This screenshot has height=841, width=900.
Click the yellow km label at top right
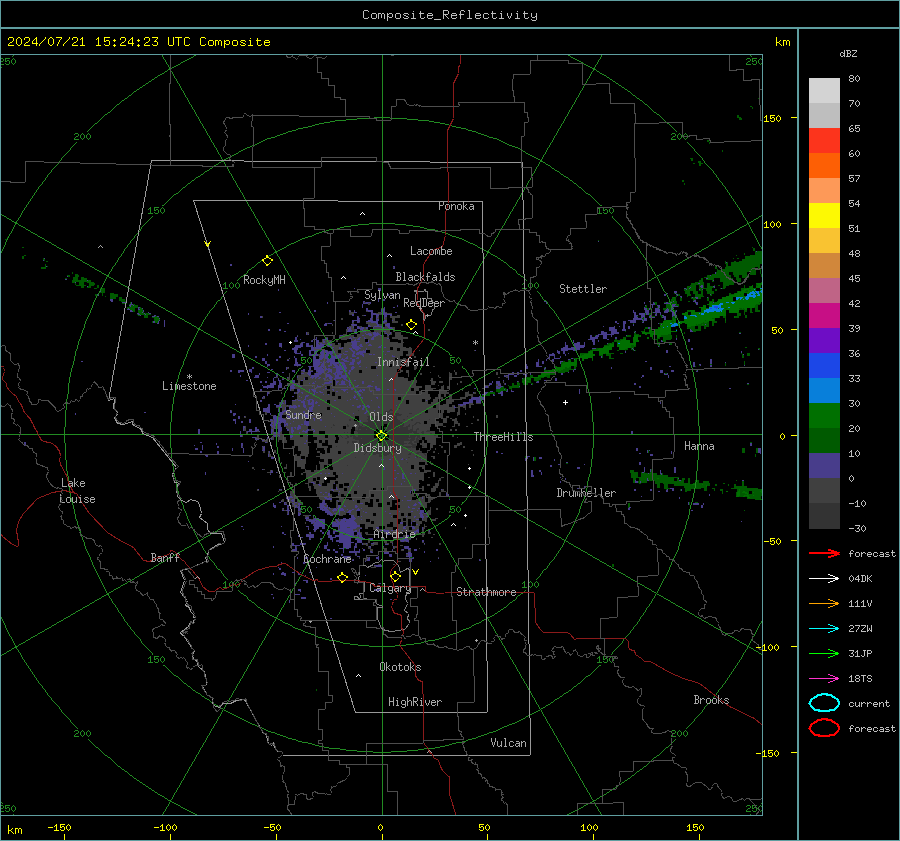[782, 42]
